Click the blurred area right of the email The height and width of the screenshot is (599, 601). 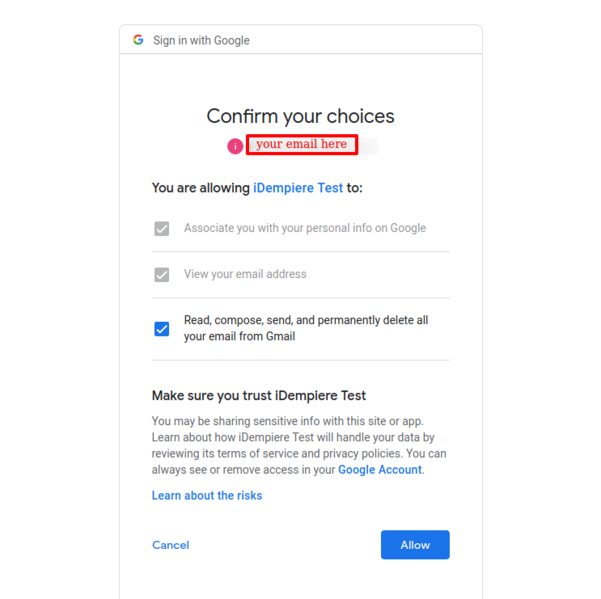pyautogui.click(x=369, y=146)
